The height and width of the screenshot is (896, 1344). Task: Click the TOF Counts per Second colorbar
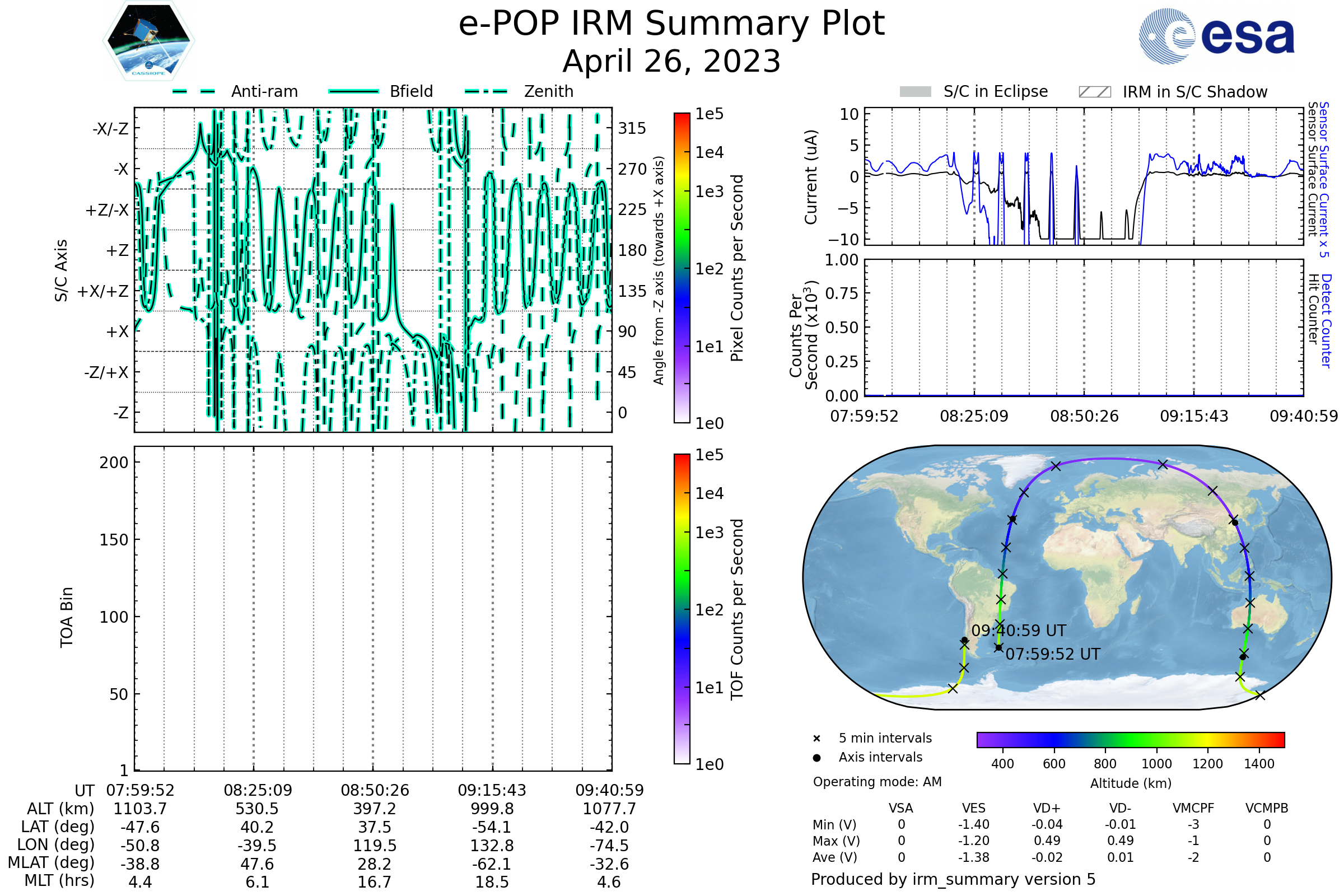click(682, 609)
